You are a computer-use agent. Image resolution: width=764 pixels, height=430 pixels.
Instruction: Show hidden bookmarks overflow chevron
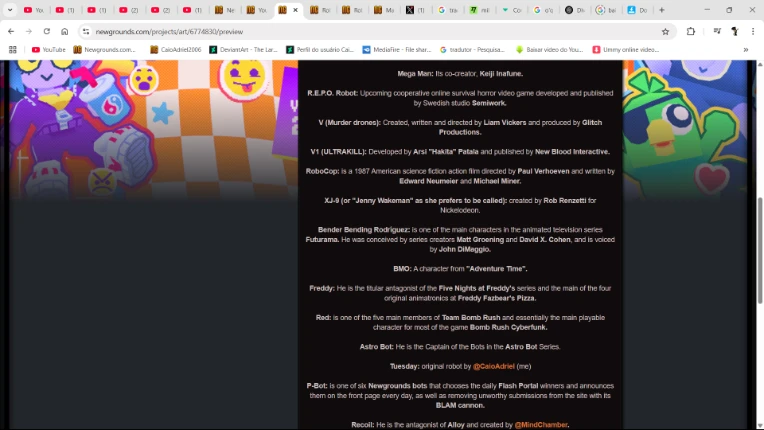click(745, 50)
